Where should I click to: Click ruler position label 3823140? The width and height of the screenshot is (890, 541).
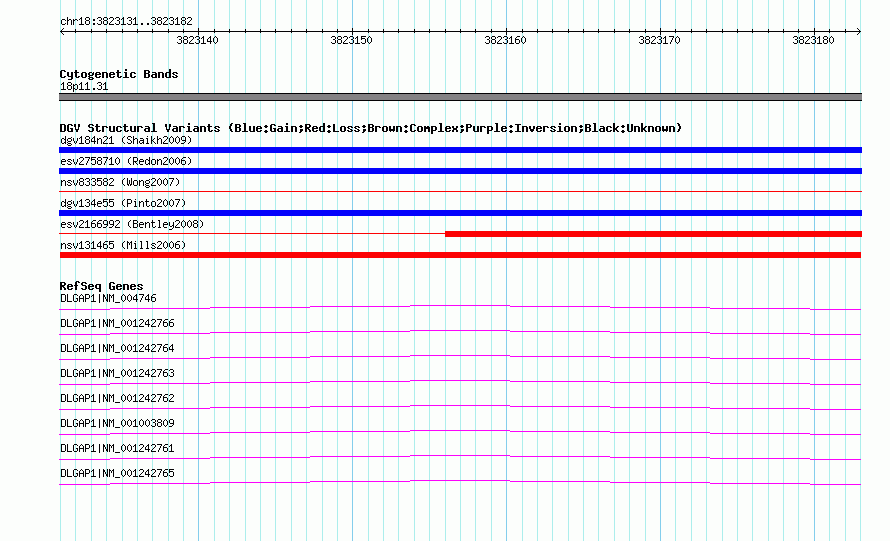click(197, 40)
